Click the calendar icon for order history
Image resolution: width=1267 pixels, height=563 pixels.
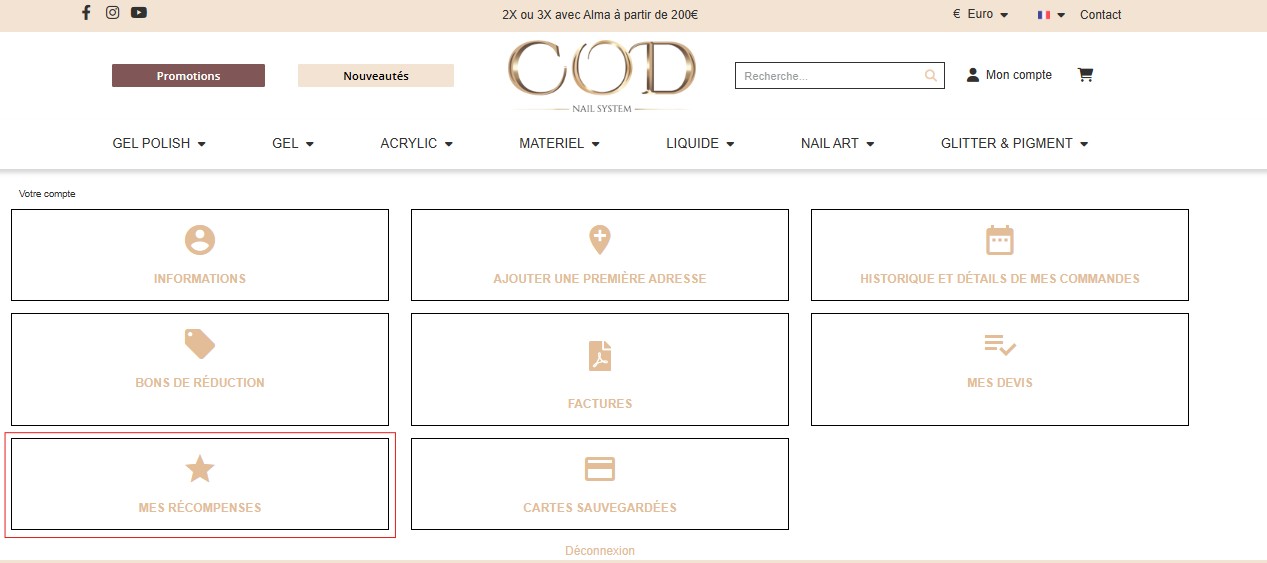pos(999,240)
